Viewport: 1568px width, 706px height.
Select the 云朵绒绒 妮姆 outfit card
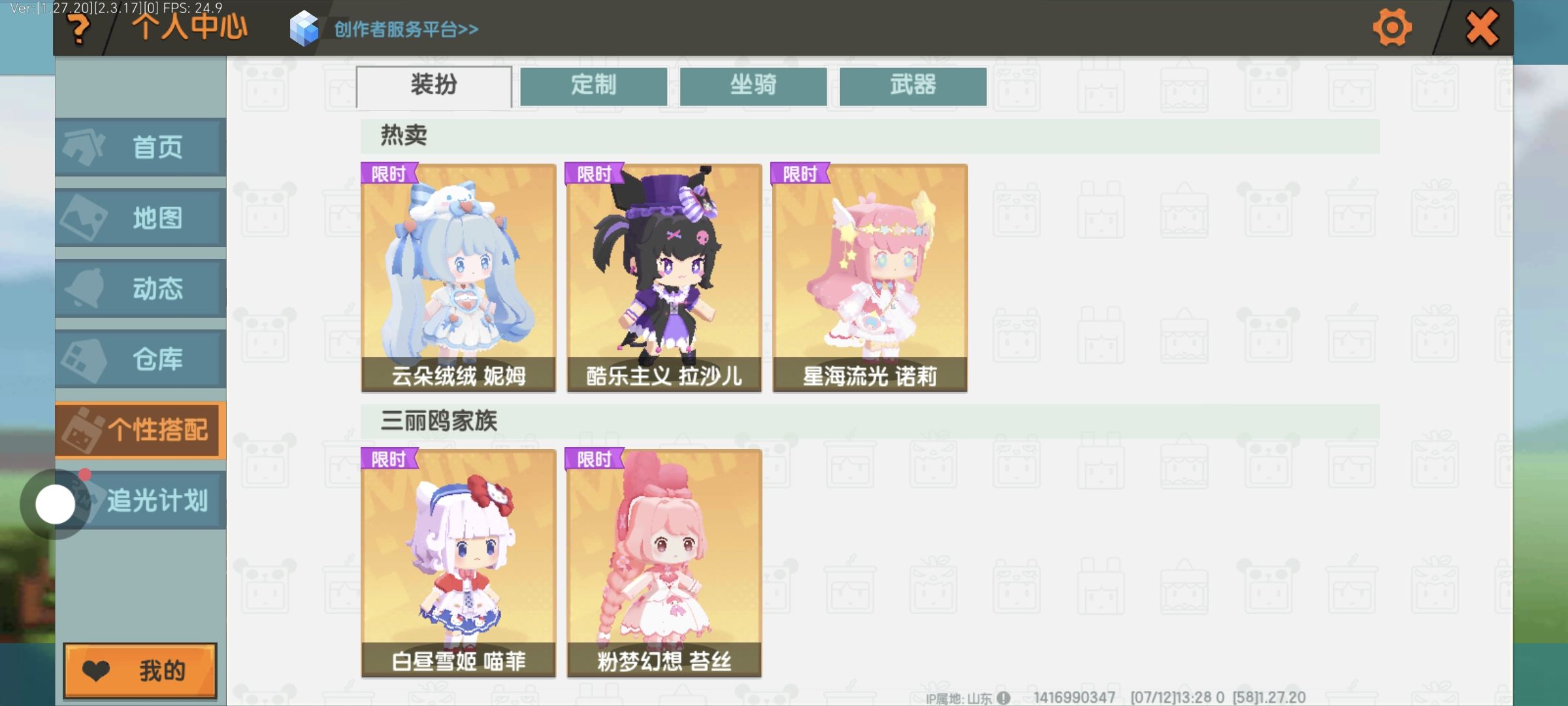[459, 278]
